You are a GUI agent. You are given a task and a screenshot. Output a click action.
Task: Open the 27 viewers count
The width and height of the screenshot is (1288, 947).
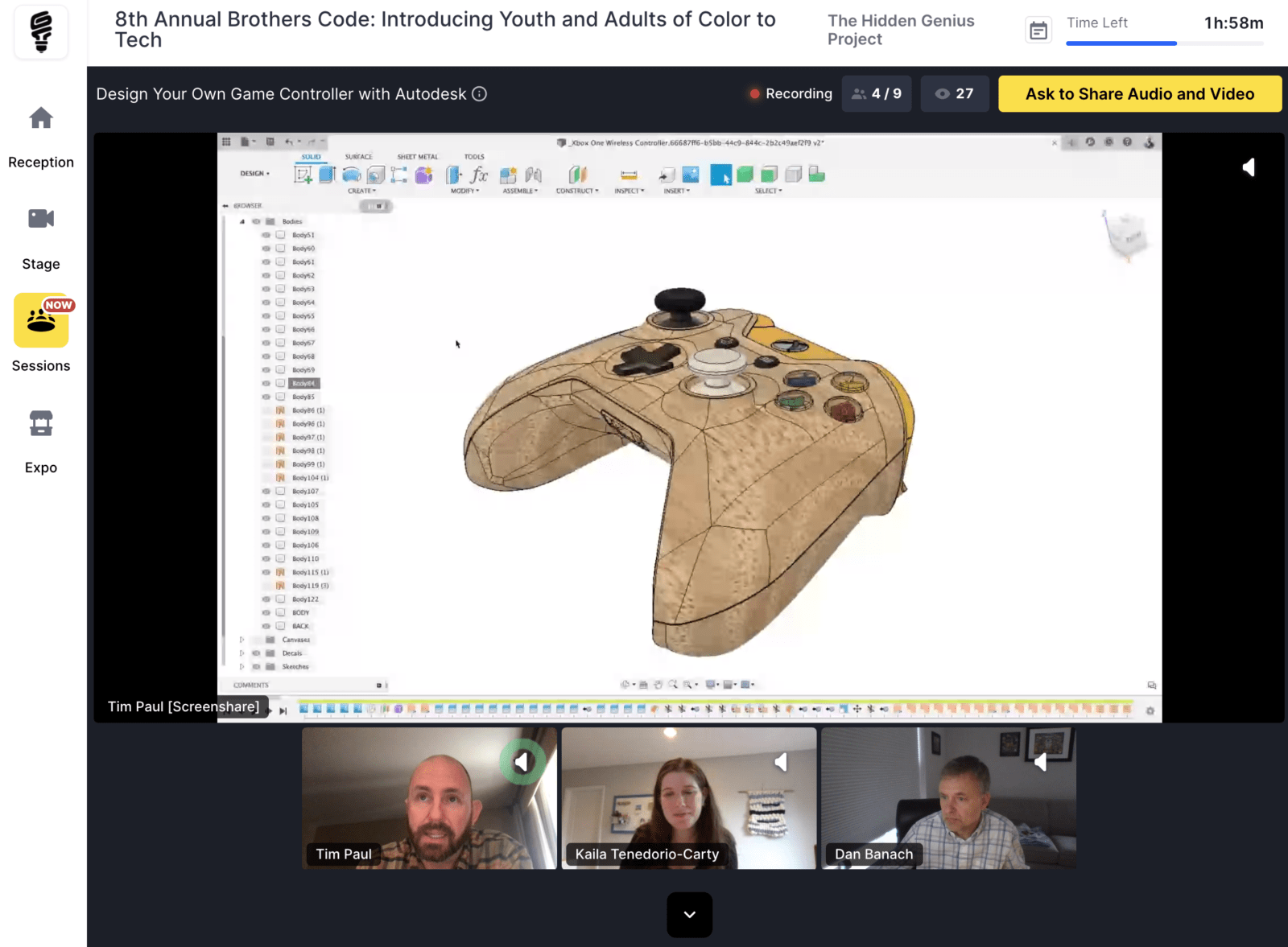point(954,94)
